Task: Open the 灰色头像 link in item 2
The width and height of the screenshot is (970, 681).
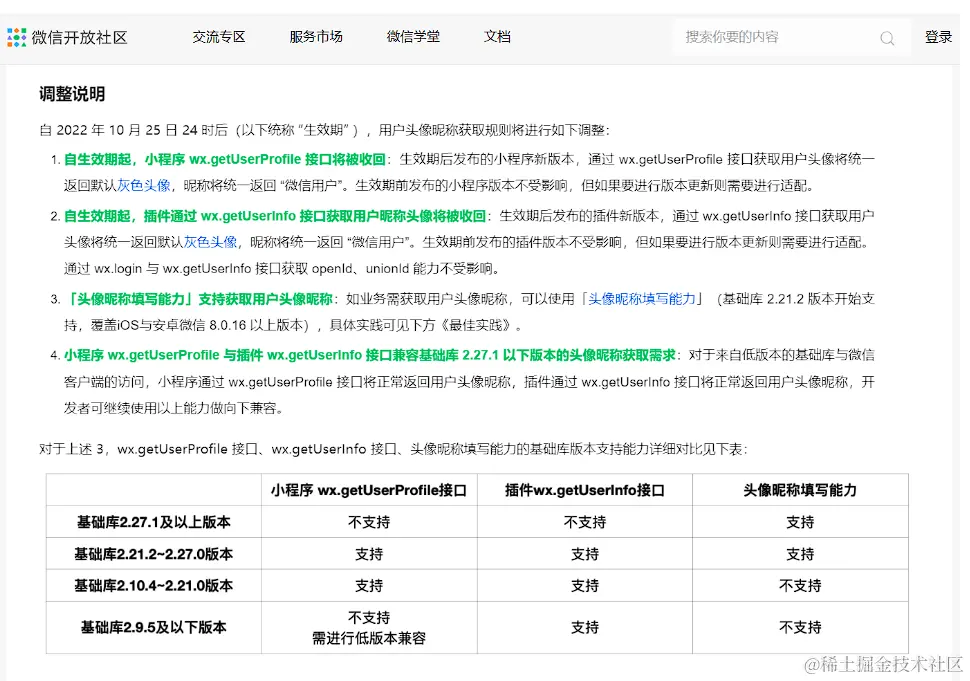Action: point(210,242)
